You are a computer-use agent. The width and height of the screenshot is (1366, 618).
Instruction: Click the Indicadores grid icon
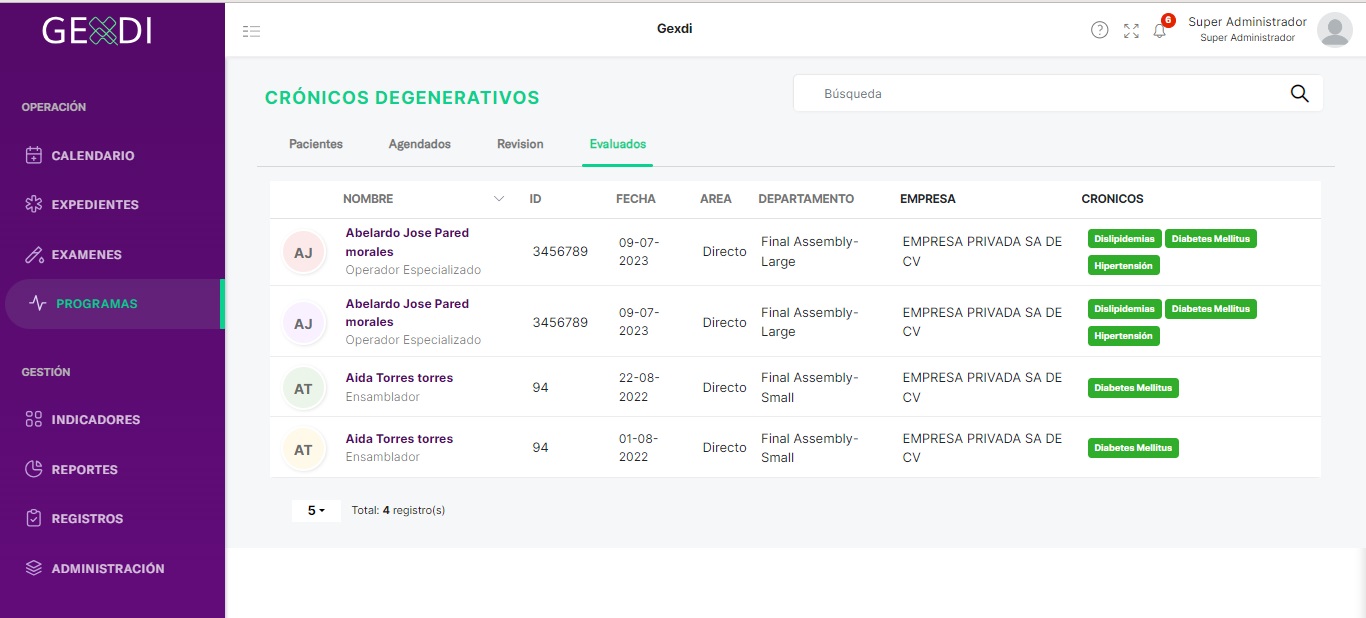(34, 419)
